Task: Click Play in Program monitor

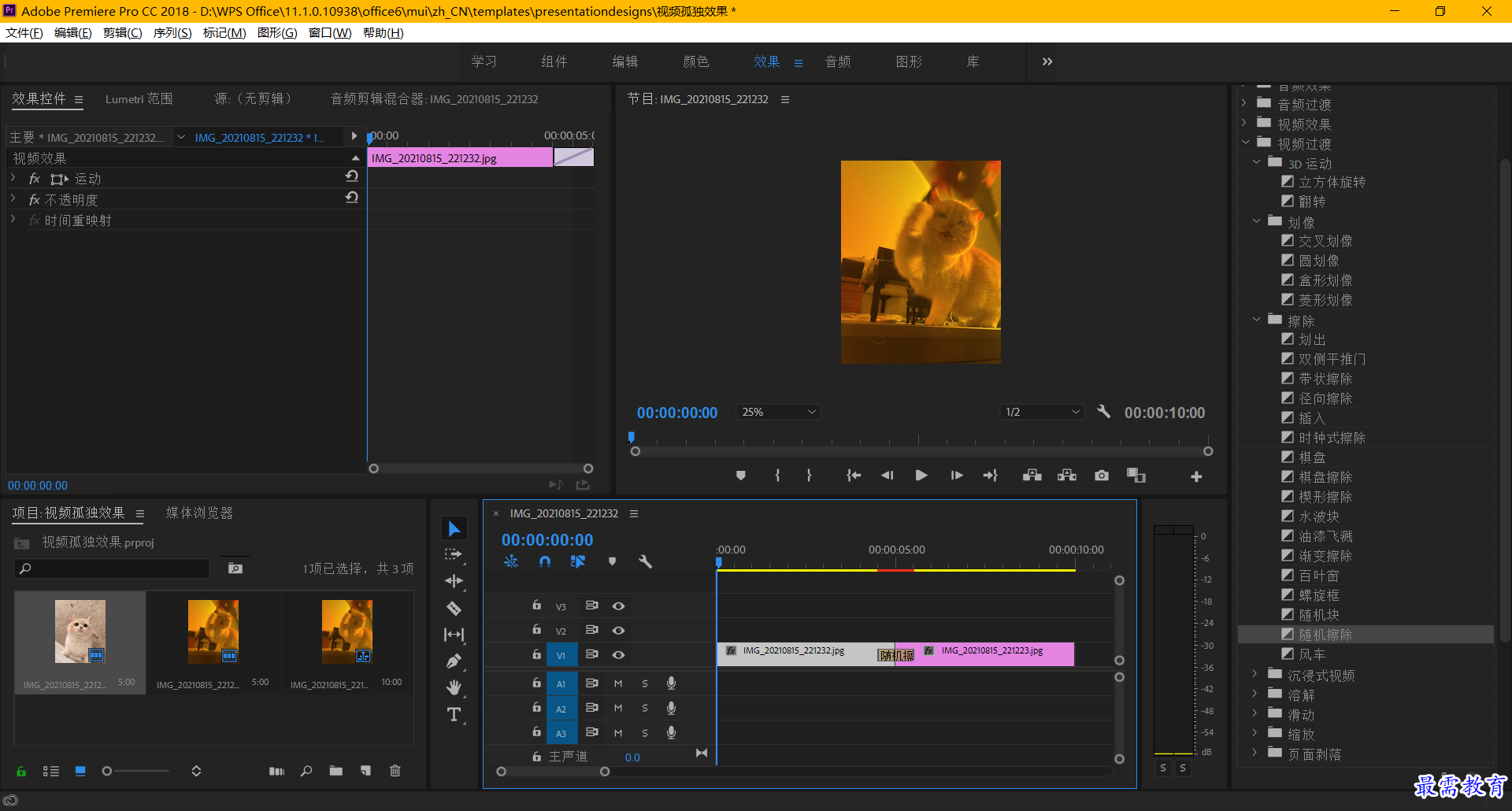Action: (921, 476)
